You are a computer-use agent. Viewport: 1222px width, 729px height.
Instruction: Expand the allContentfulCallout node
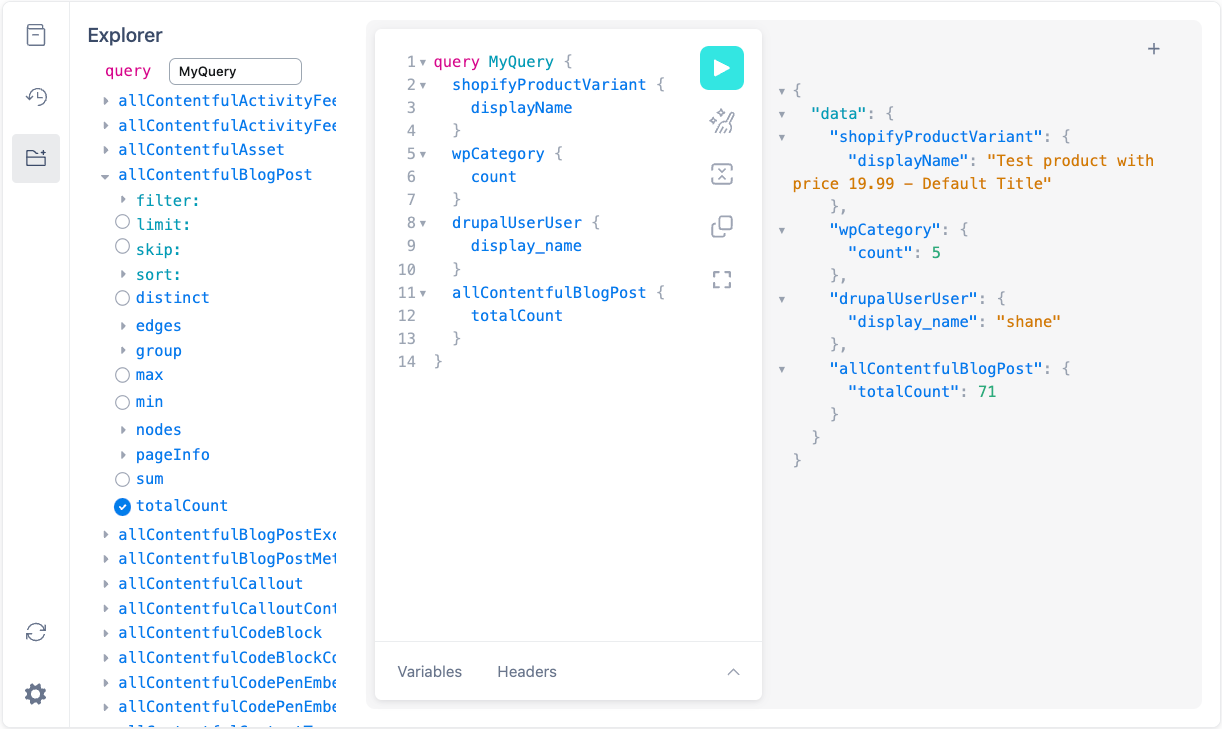105,584
